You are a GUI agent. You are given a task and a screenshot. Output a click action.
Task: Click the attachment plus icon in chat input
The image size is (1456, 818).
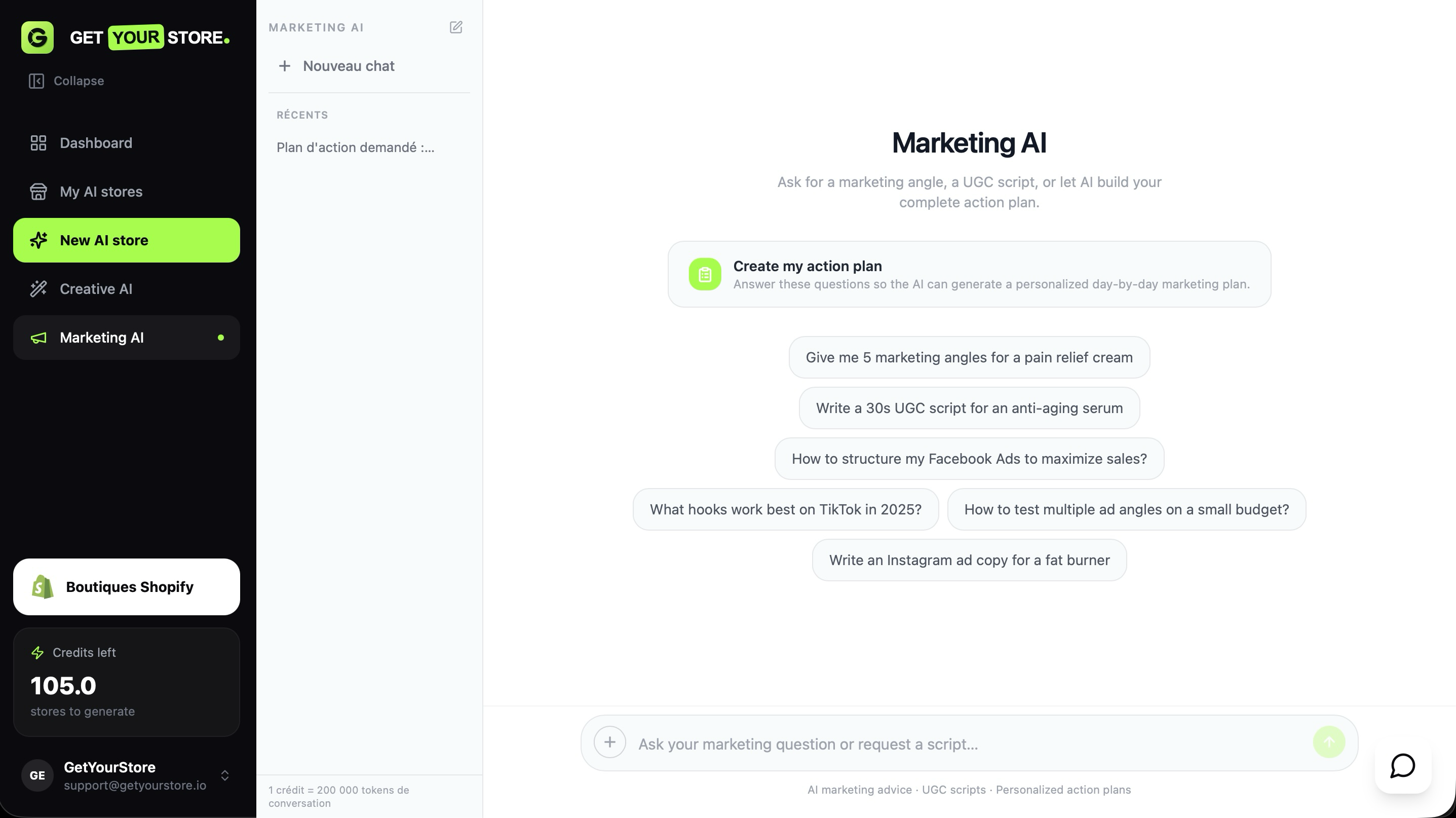pos(610,742)
